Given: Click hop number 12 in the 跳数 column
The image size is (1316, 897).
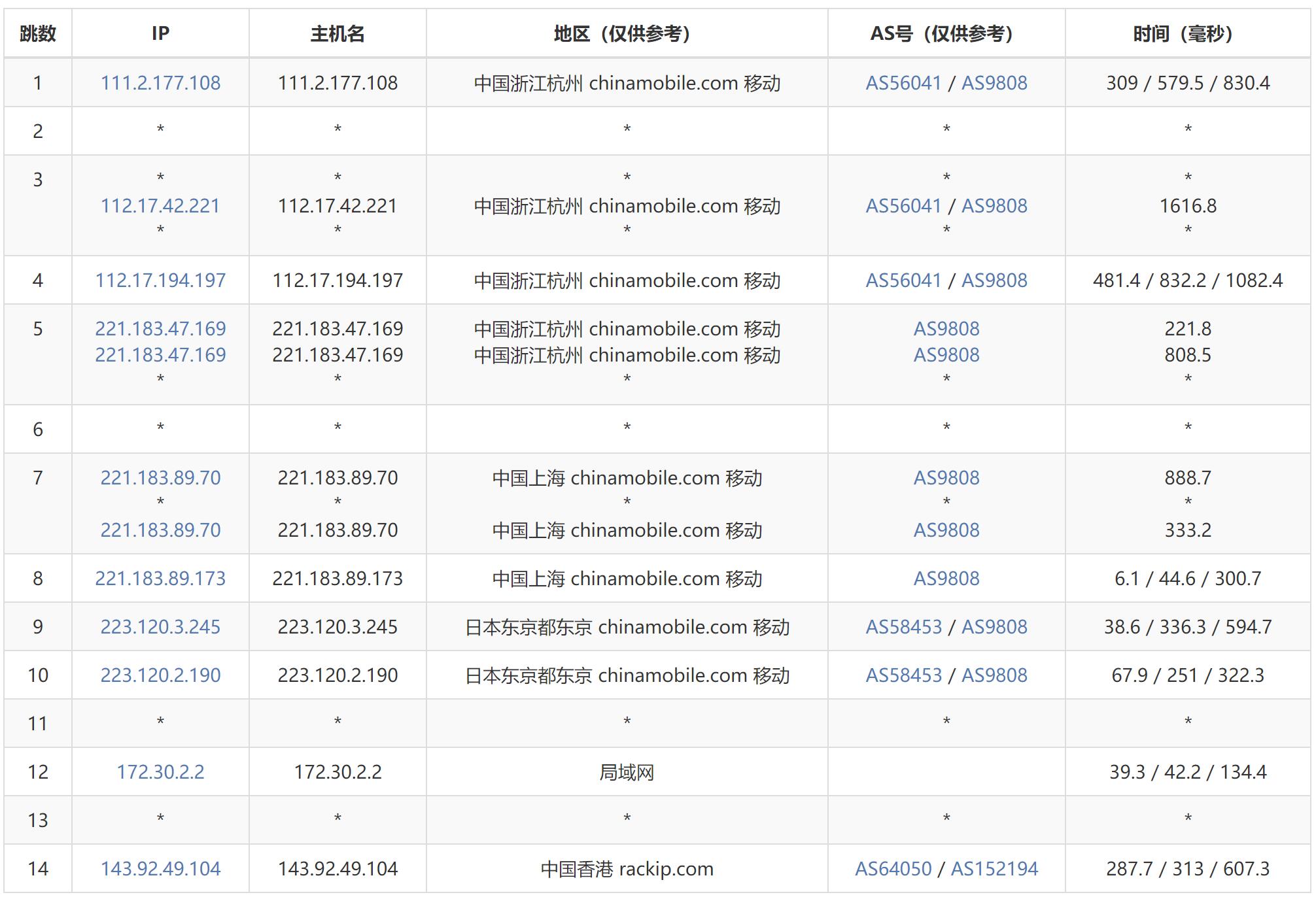Looking at the screenshot, I should pos(38,772).
